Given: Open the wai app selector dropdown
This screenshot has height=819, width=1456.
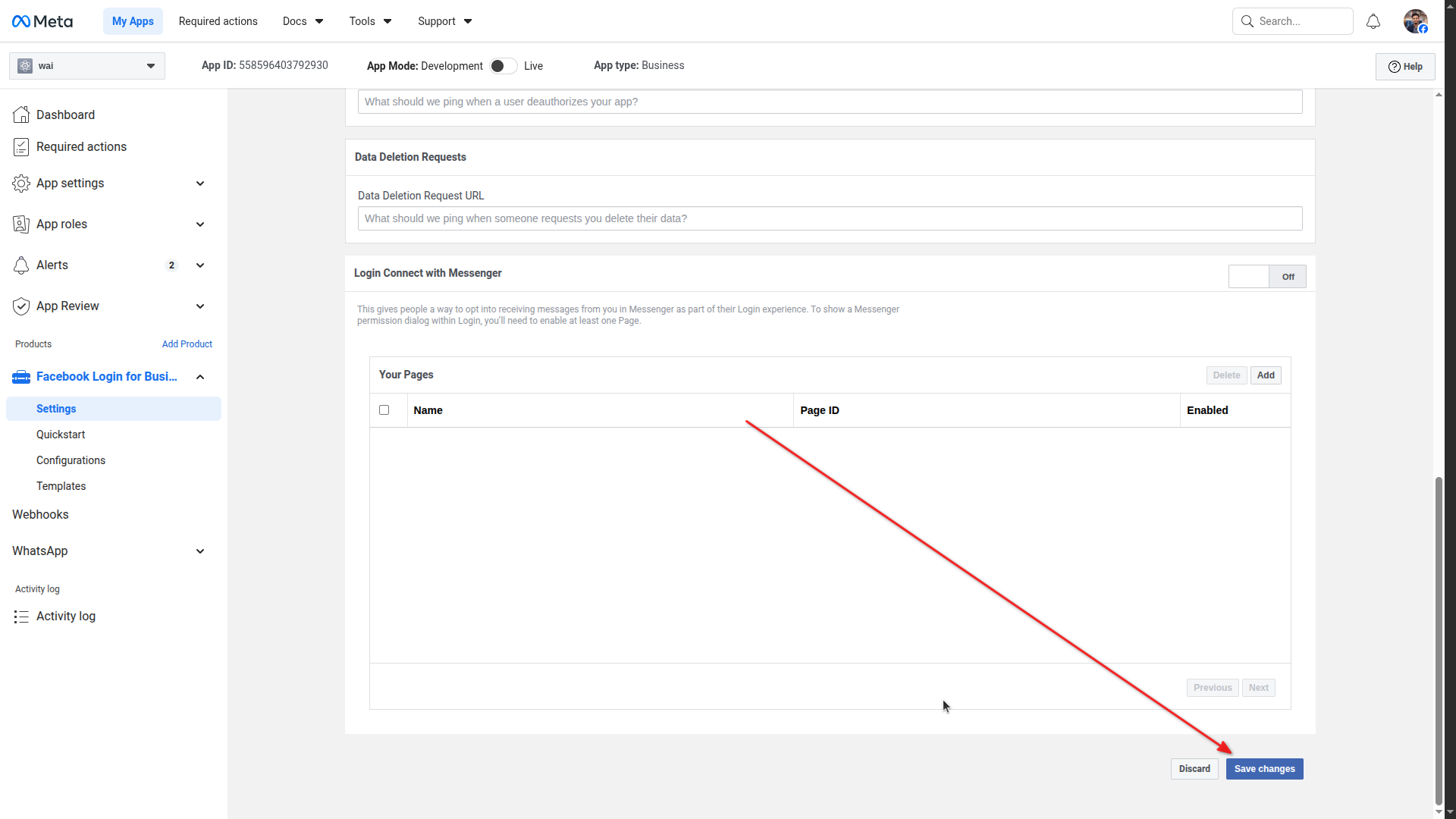Looking at the screenshot, I should (x=87, y=66).
